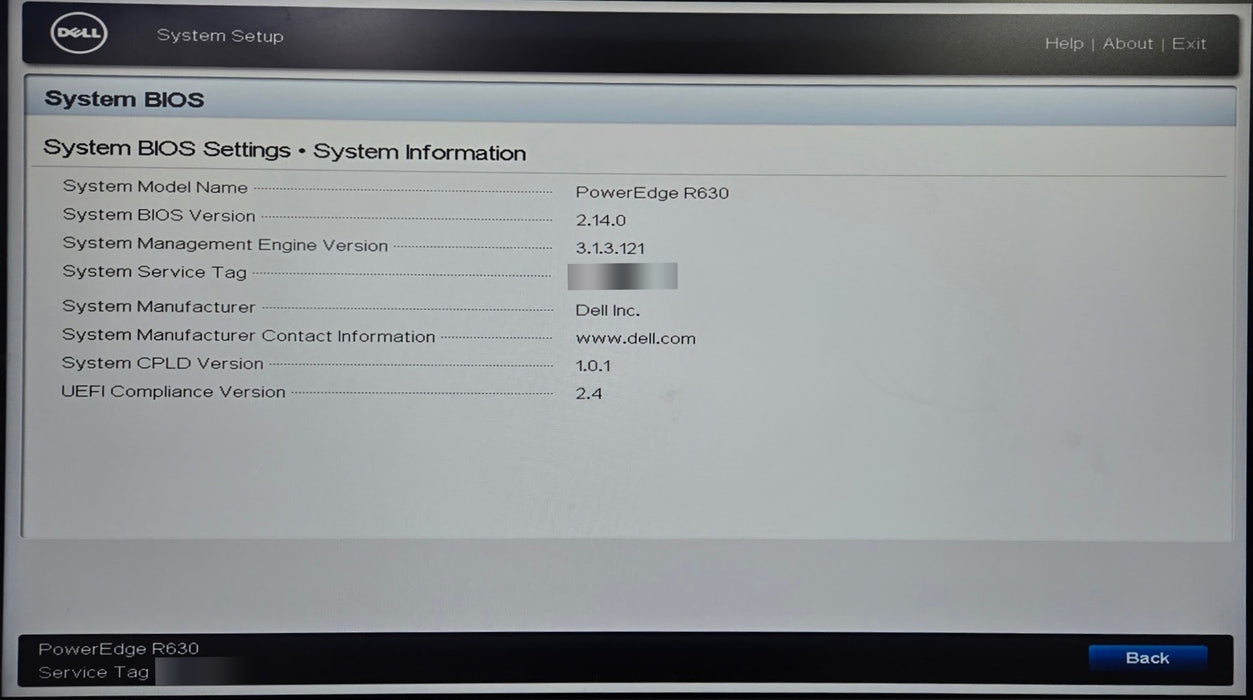The image size is (1253, 700).
Task: Click the footer Service Tag label
Action: tap(94, 673)
